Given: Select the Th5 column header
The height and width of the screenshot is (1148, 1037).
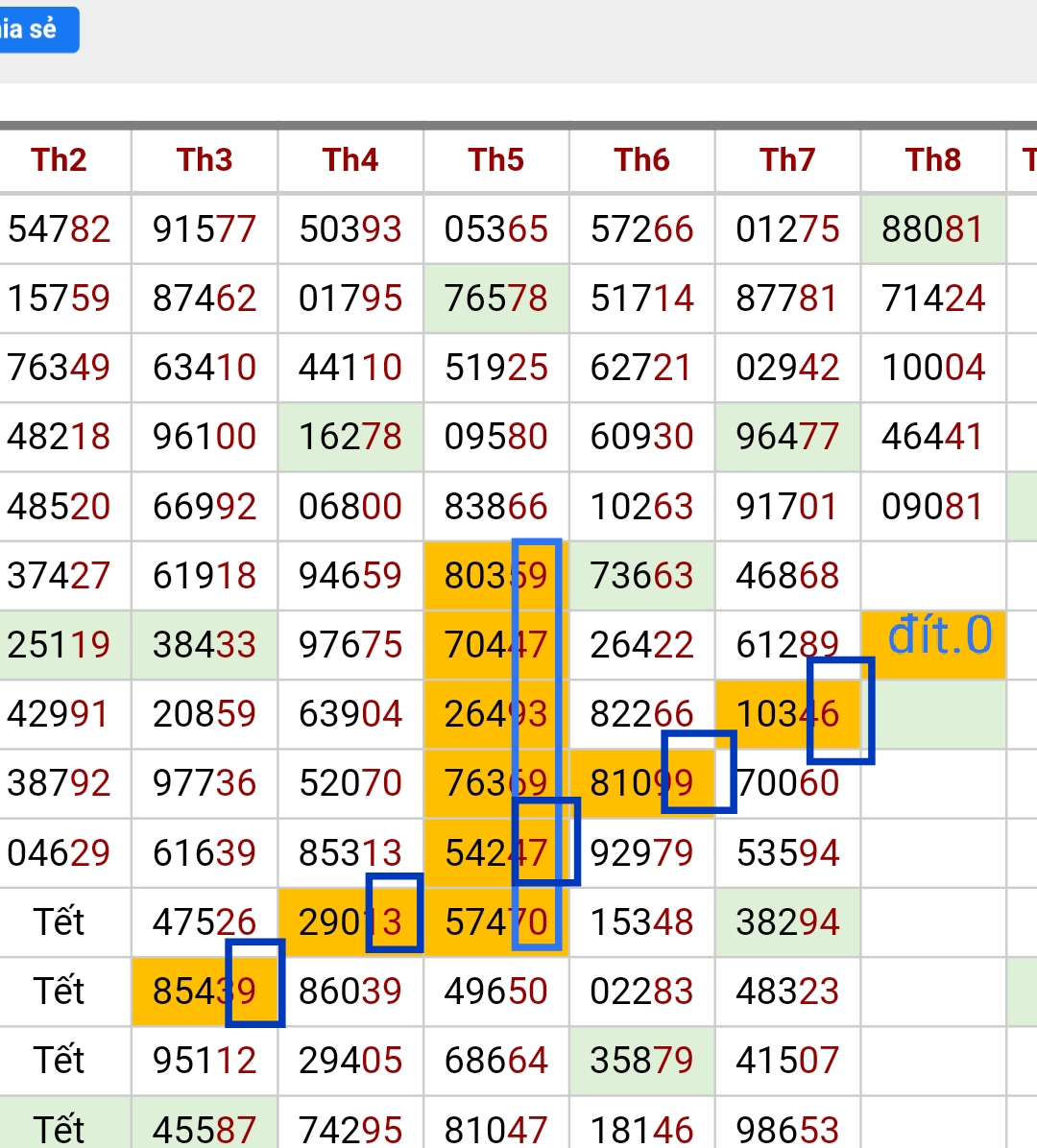Looking at the screenshot, I should coord(496,160).
